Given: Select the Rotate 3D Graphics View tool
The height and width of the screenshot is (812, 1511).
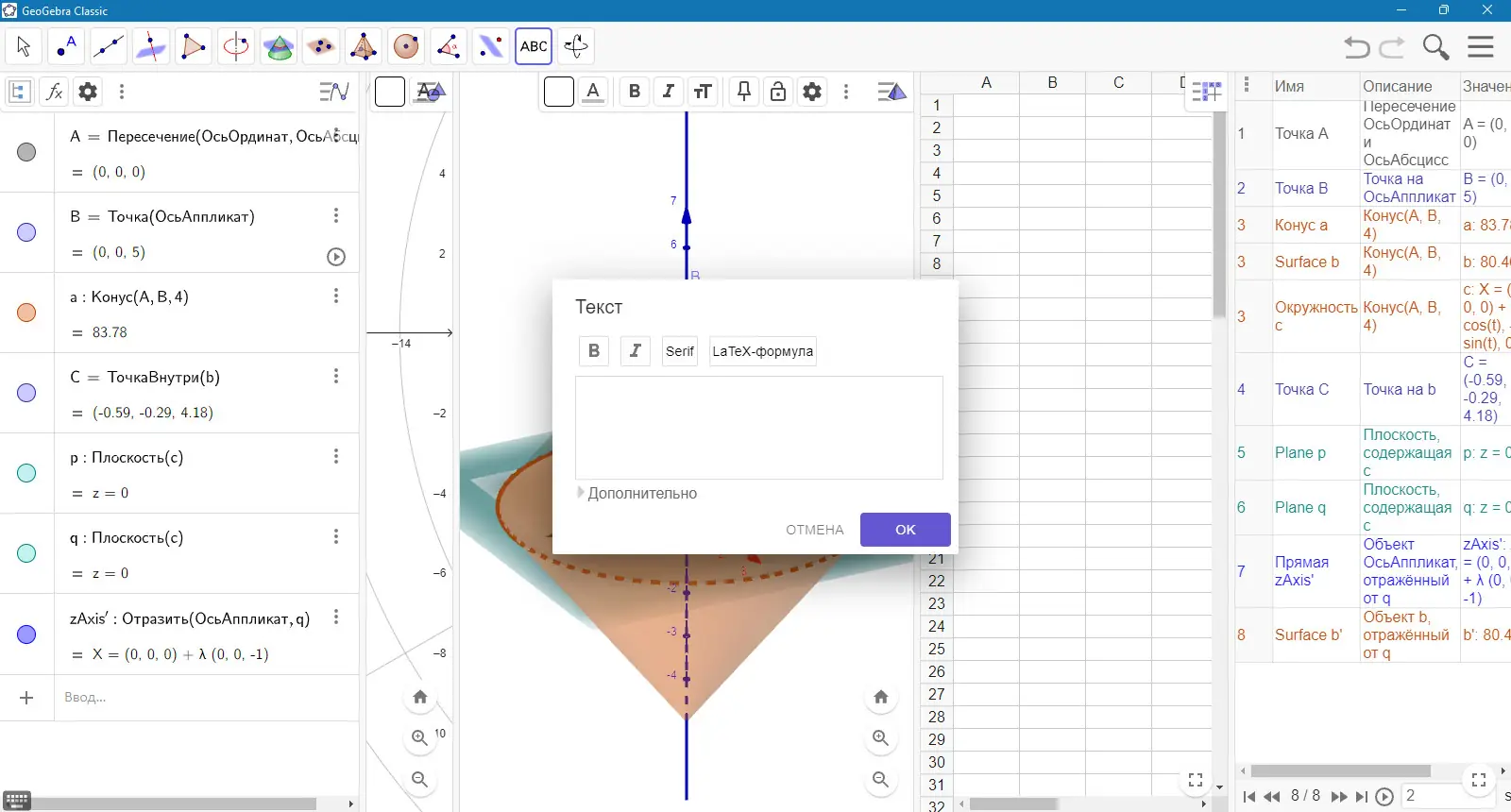Looking at the screenshot, I should [576, 46].
